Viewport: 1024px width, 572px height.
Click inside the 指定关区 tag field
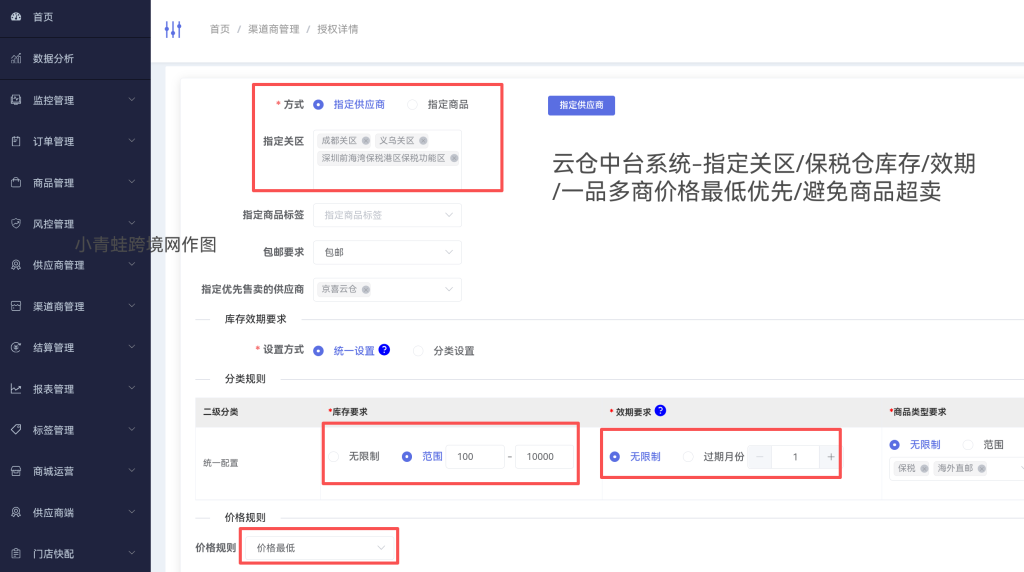[x=387, y=159]
